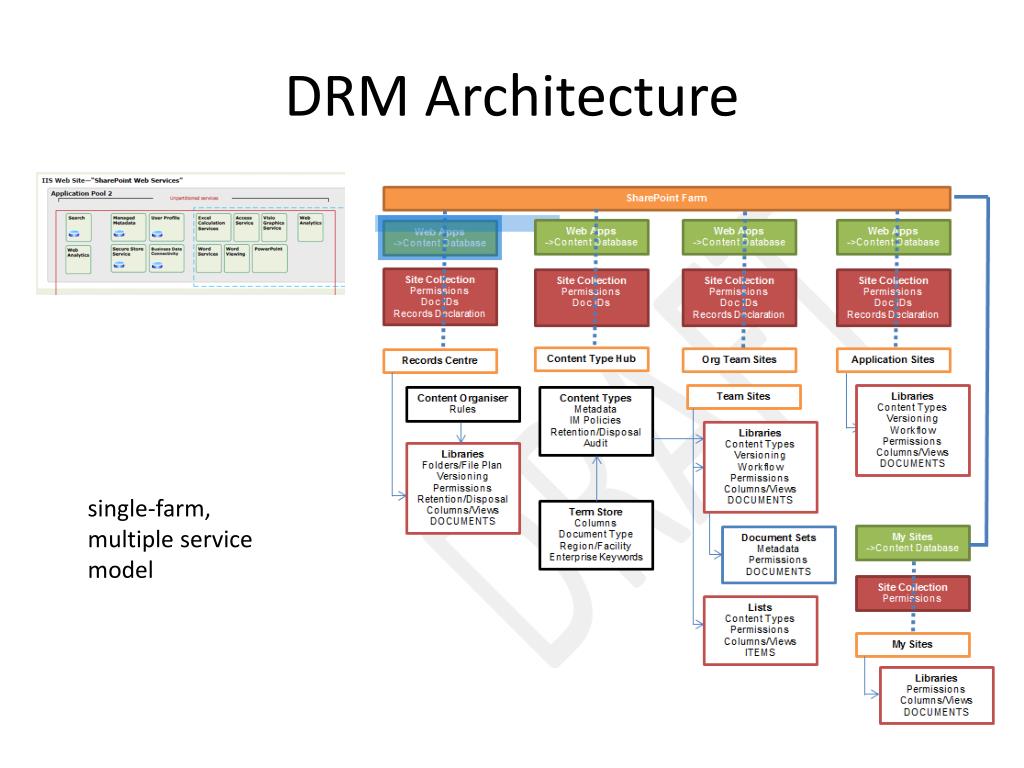Click 'Enterprise Keywords' in the Term Store box
Viewport: 1024px width, 768px height.
596,557
